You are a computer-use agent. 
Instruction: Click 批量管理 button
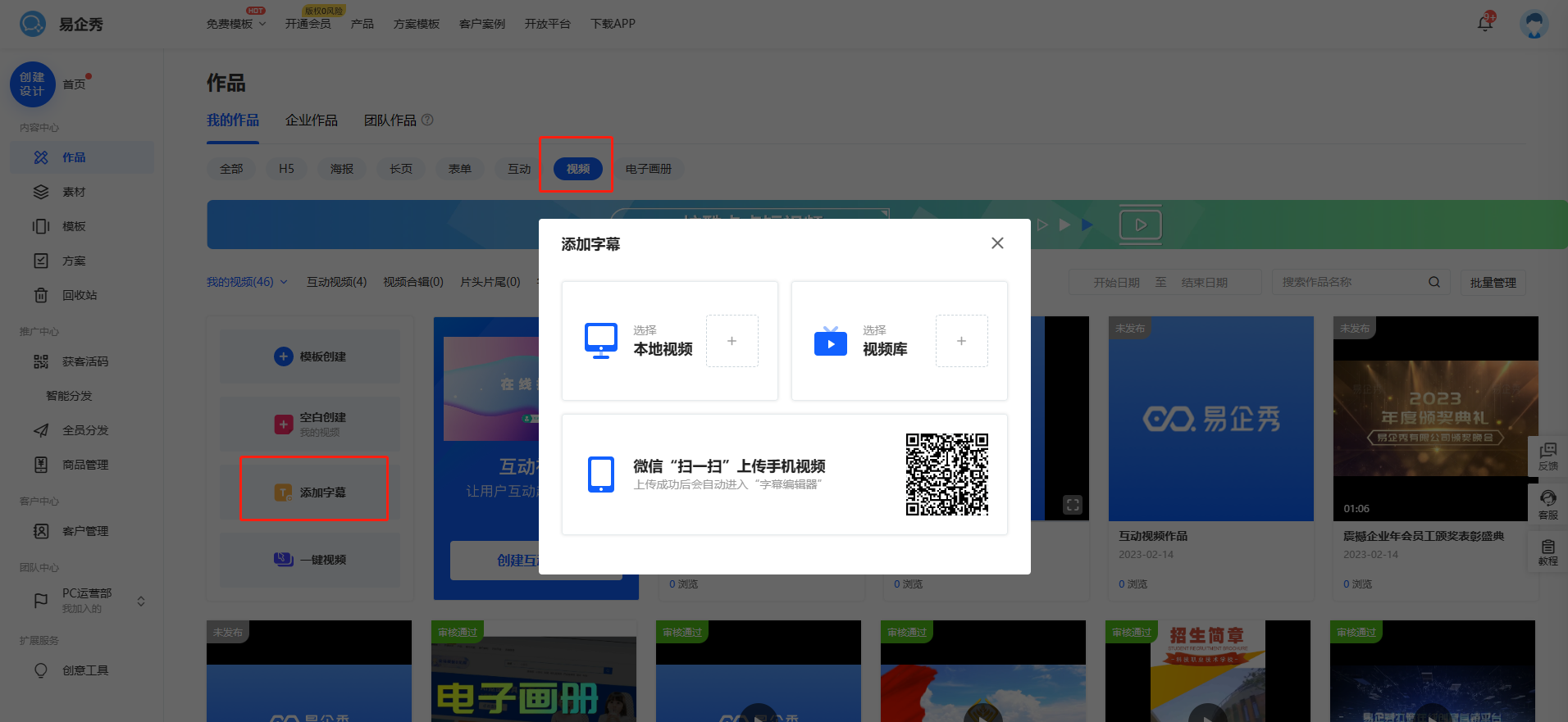1493,283
